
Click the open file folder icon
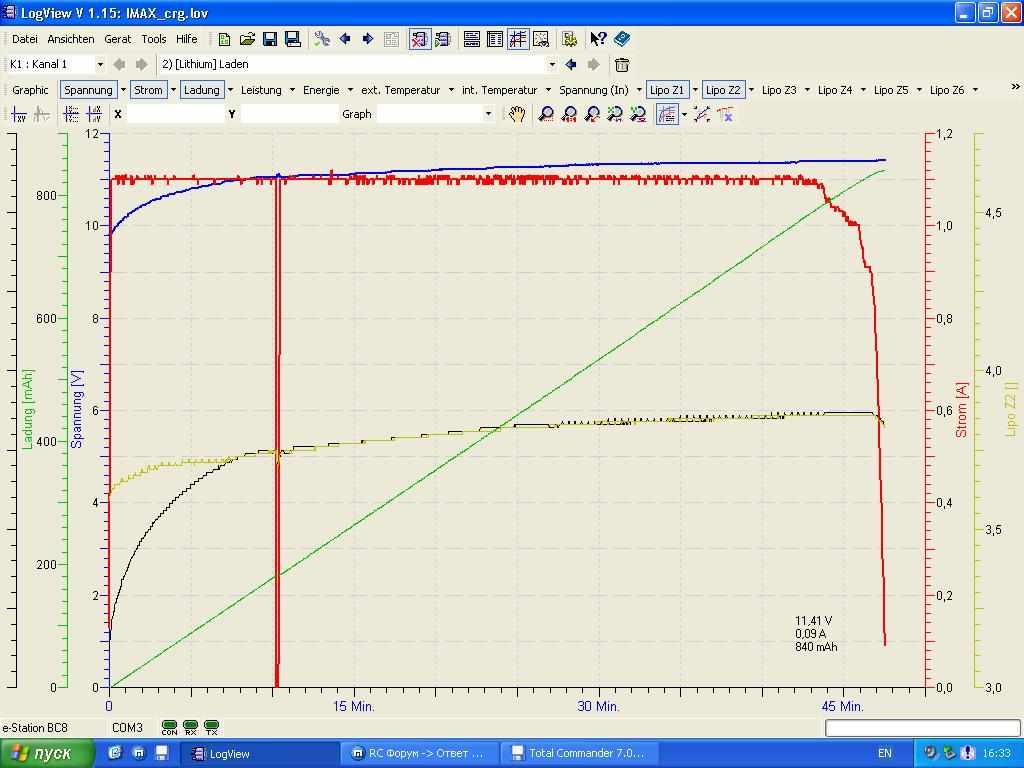click(x=247, y=39)
